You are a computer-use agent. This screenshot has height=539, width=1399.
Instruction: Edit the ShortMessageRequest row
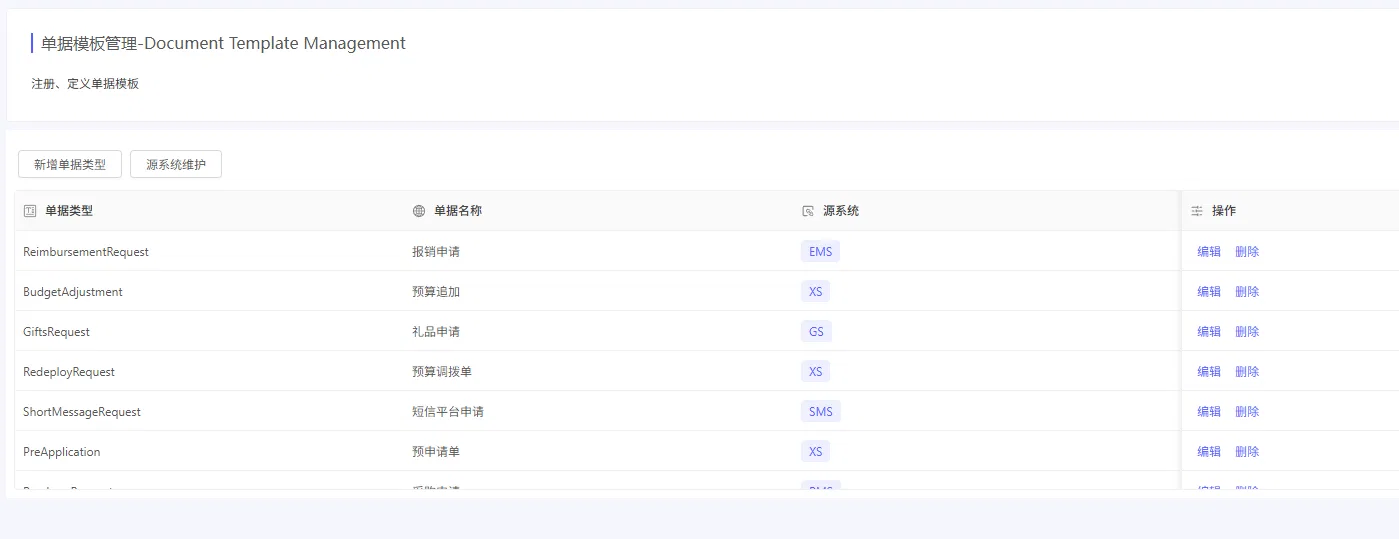coord(1209,412)
